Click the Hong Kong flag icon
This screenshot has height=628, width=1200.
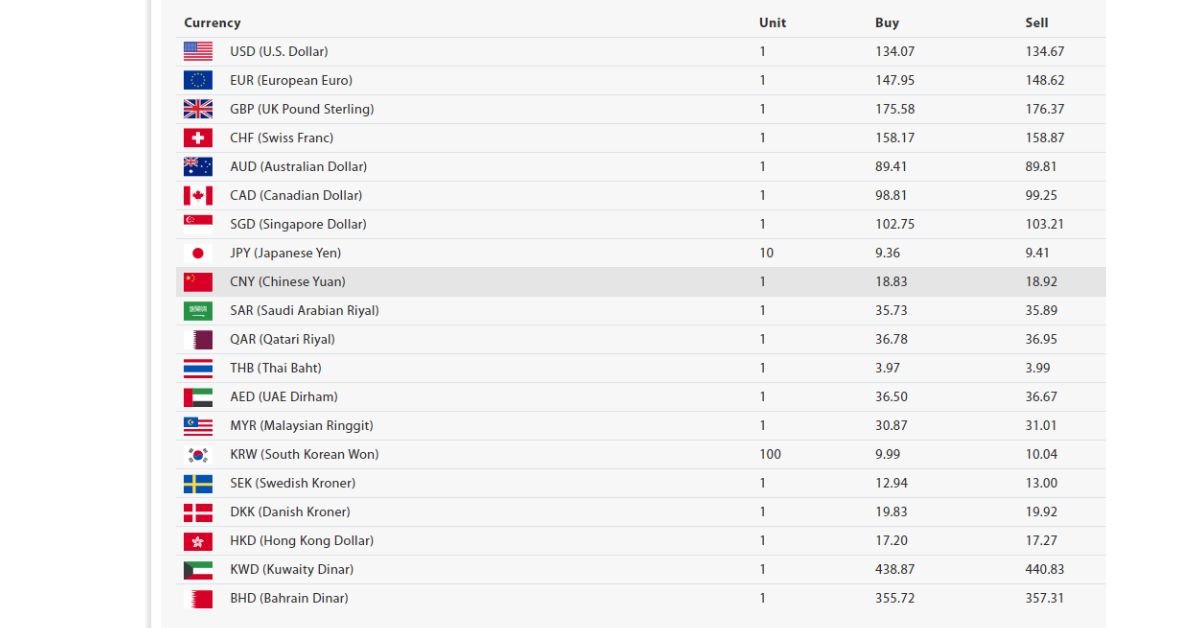198,541
